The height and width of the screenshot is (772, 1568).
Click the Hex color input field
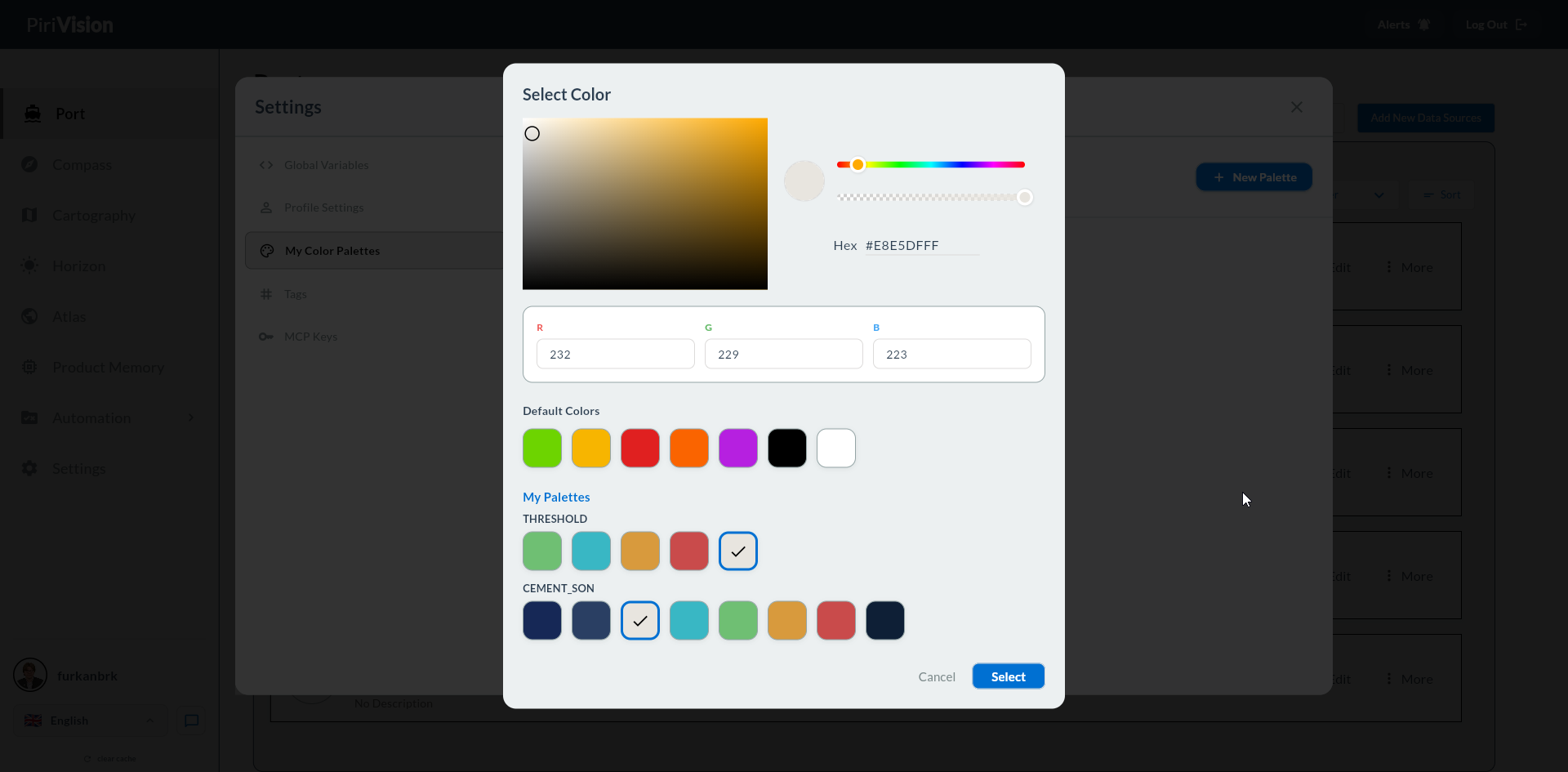(922, 245)
